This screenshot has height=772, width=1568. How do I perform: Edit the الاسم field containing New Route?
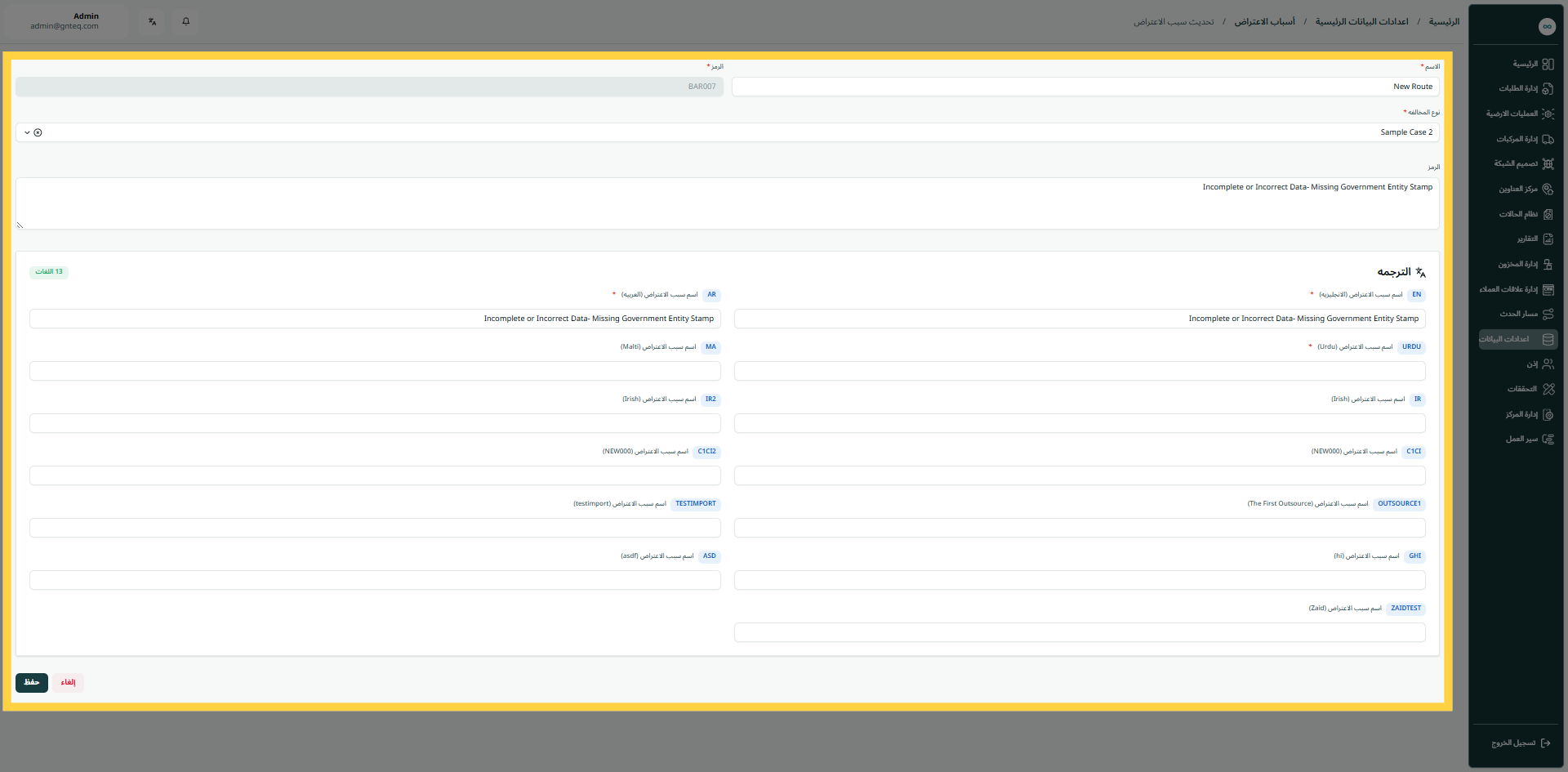click(1085, 87)
